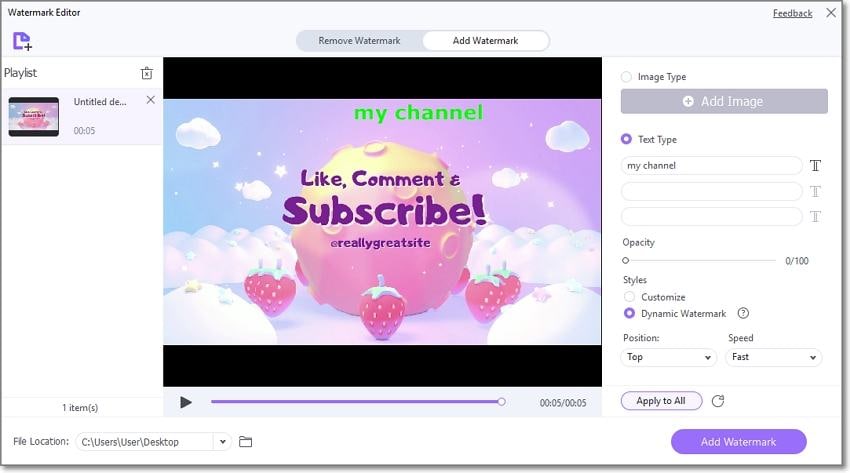Clear playlist with the trash icon
The width and height of the screenshot is (850, 473).
coord(147,73)
